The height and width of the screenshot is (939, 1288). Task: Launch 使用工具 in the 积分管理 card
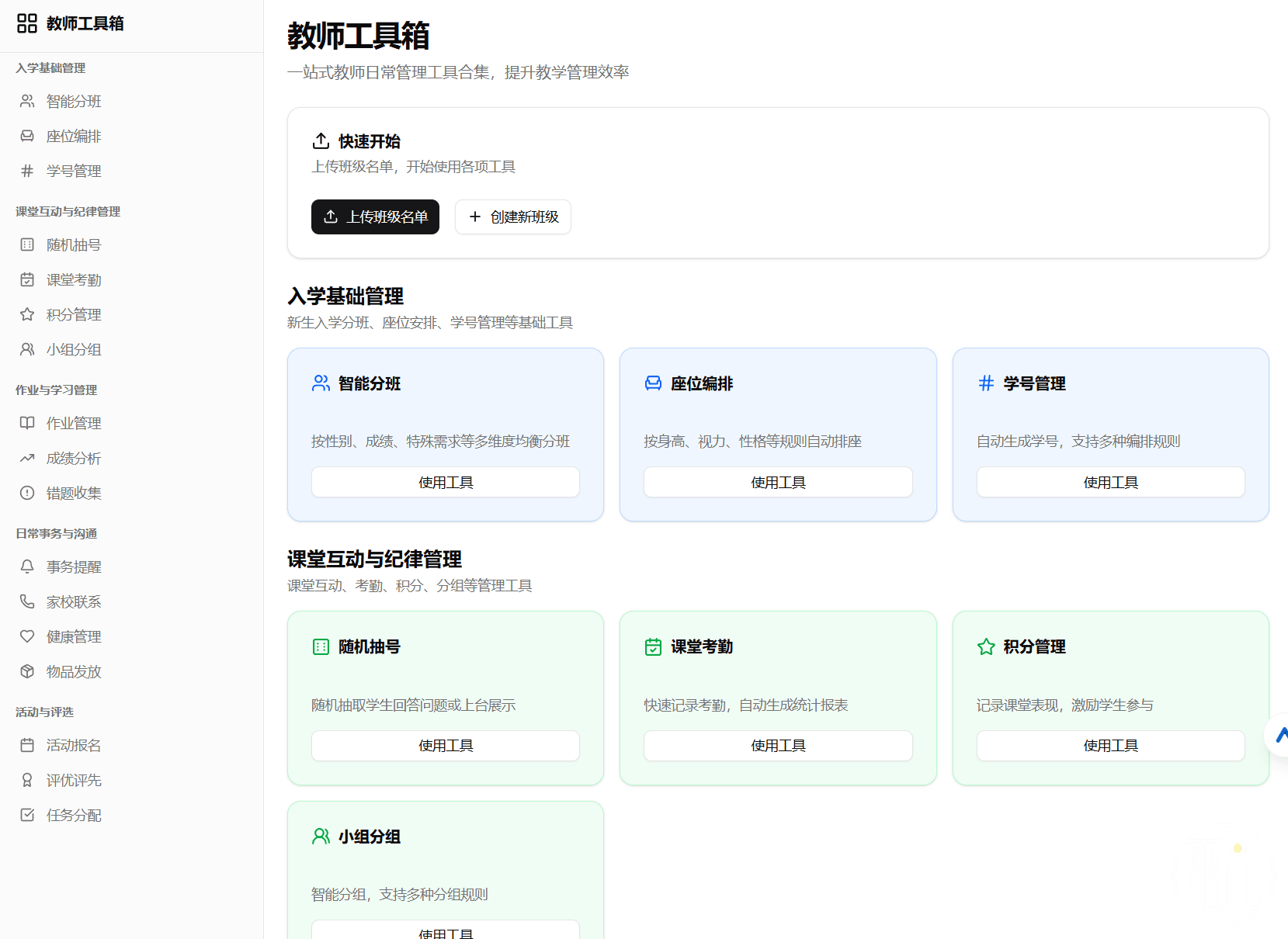click(1110, 746)
